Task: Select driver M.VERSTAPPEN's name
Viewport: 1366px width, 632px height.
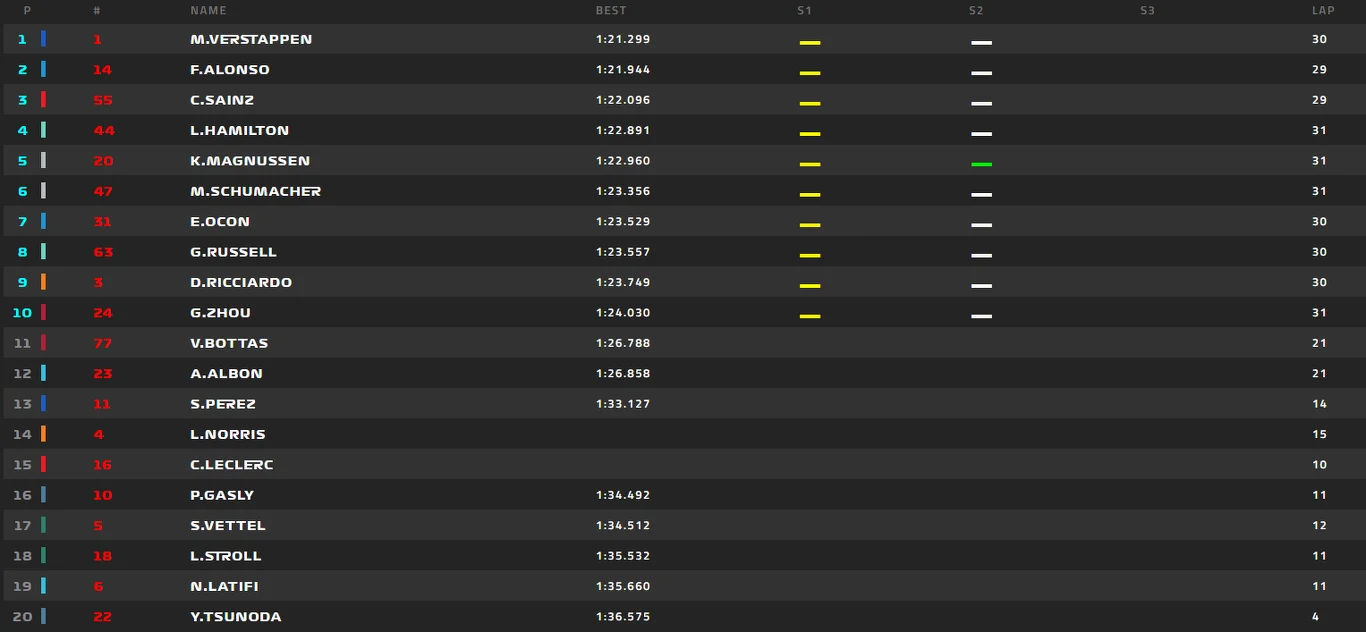Action: [251, 39]
